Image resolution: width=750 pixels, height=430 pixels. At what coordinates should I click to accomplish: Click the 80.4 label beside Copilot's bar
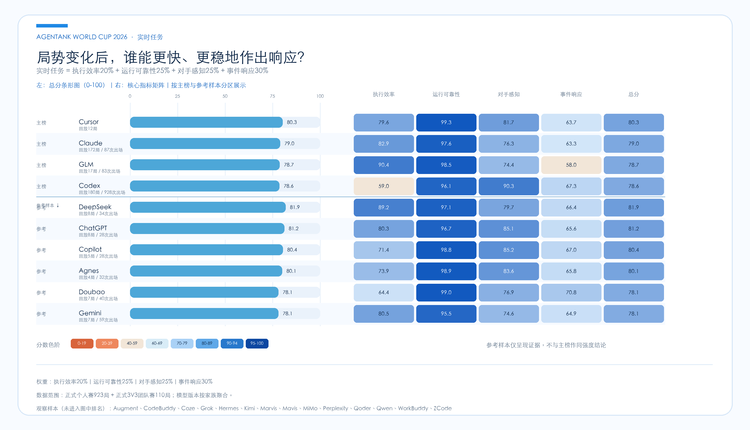click(292, 250)
